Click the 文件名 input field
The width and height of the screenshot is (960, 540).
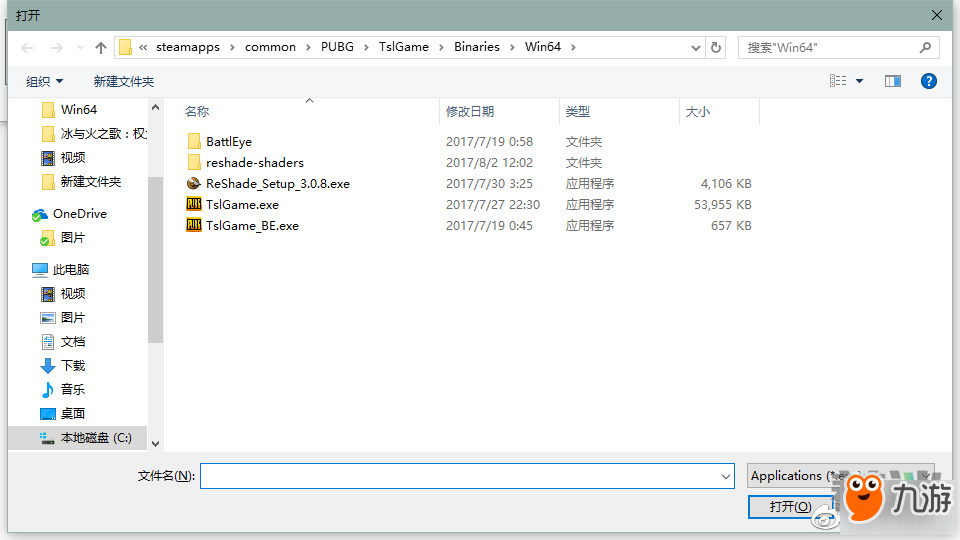coord(467,476)
